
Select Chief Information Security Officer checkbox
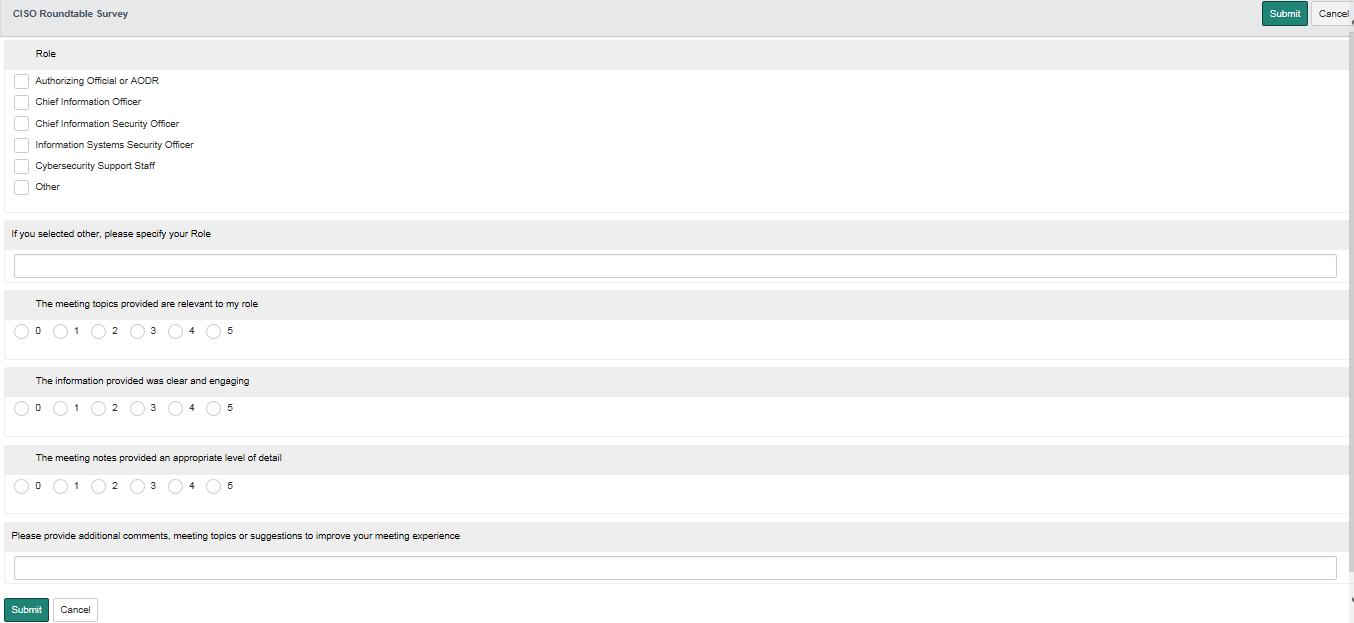22,124
